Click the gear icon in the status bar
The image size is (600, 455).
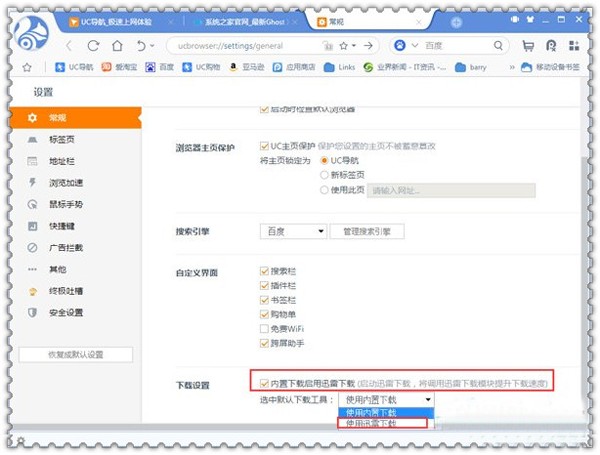pos(21,442)
